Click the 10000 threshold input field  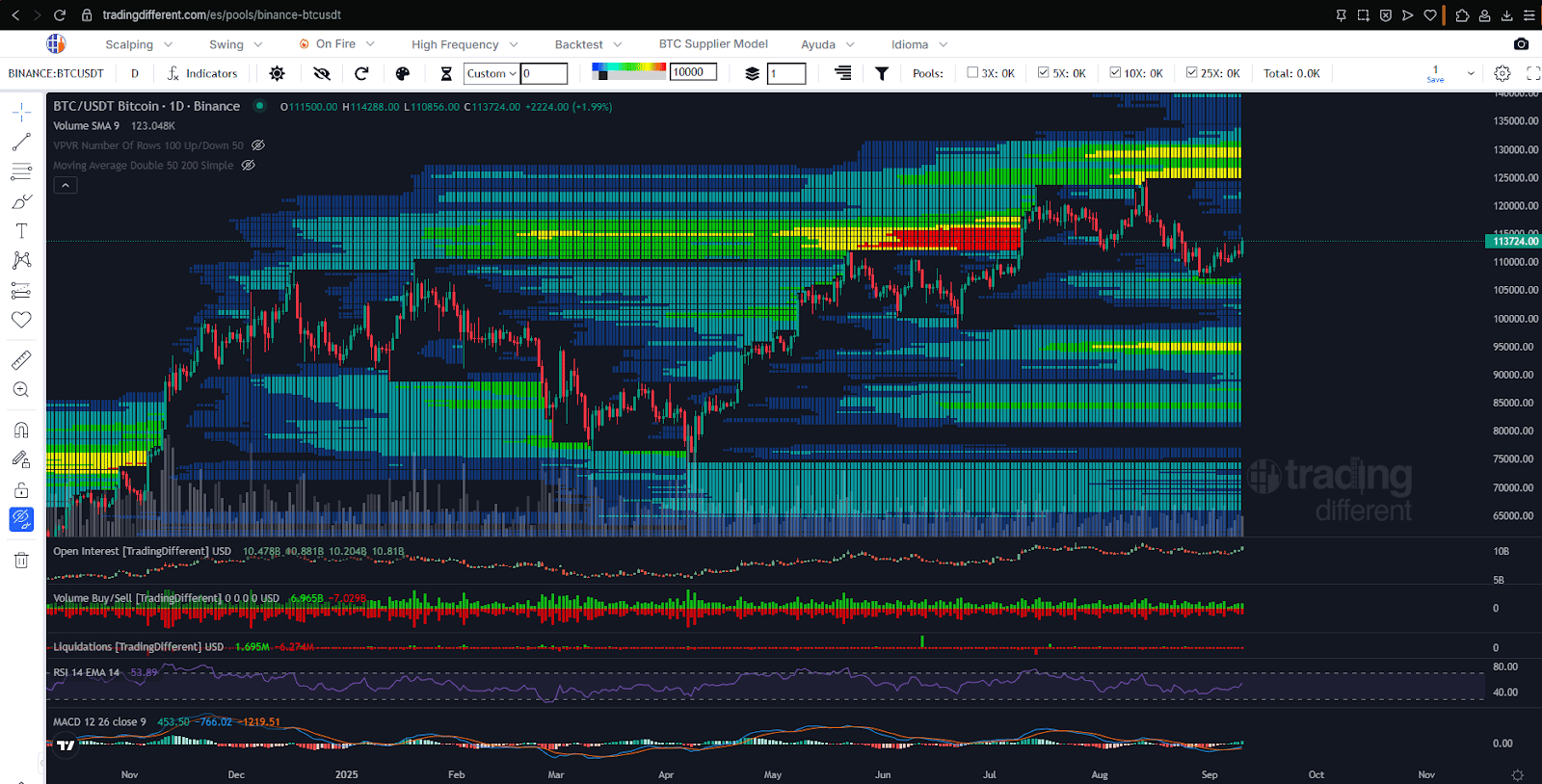[x=694, y=72]
